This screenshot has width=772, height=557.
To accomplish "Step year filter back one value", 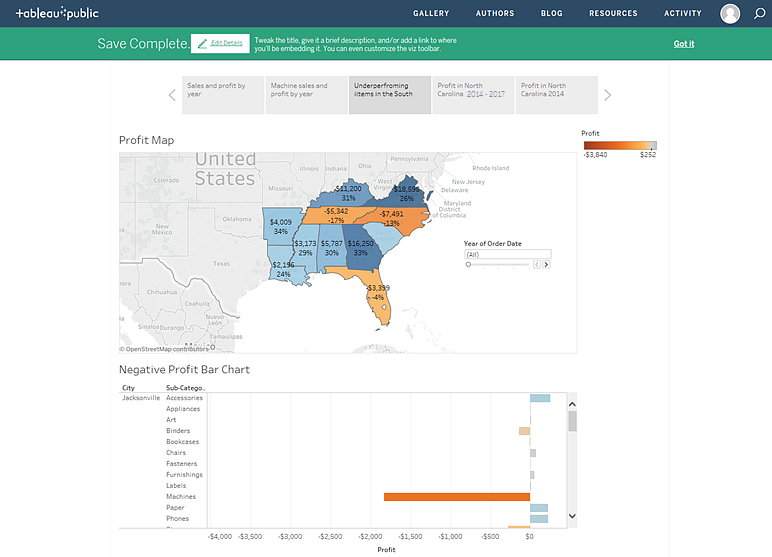I will point(536,264).
